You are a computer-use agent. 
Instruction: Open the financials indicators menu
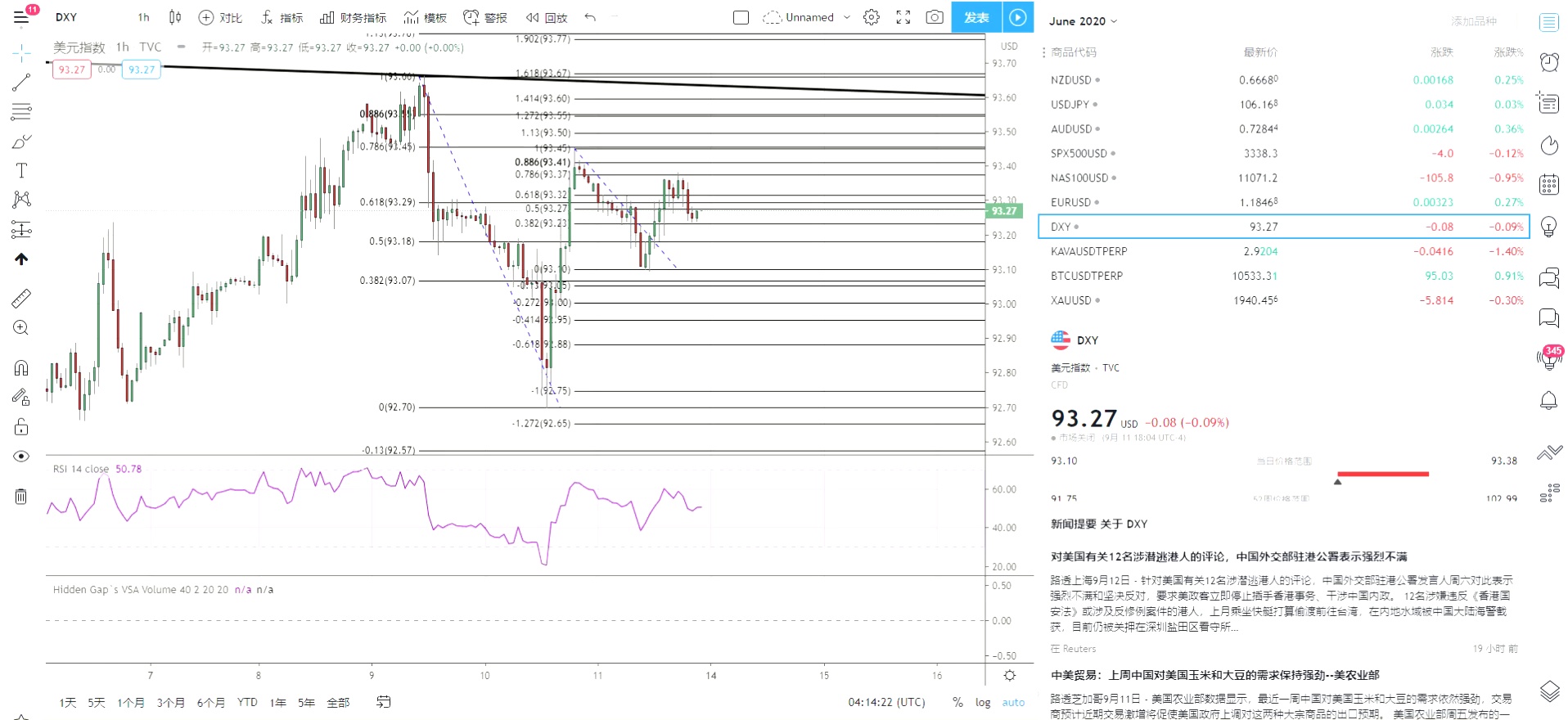point(353,17)
